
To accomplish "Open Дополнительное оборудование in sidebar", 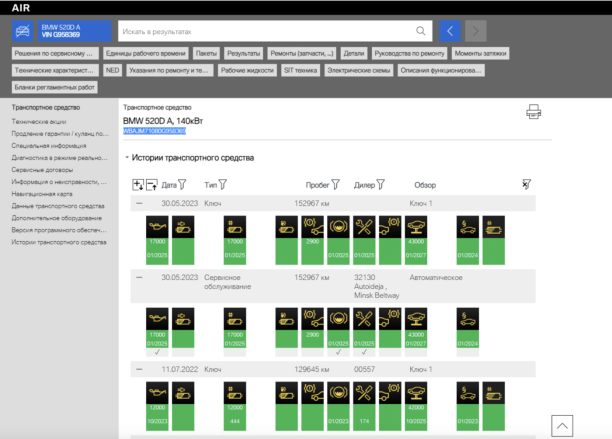I will click(x=57, y=218).
